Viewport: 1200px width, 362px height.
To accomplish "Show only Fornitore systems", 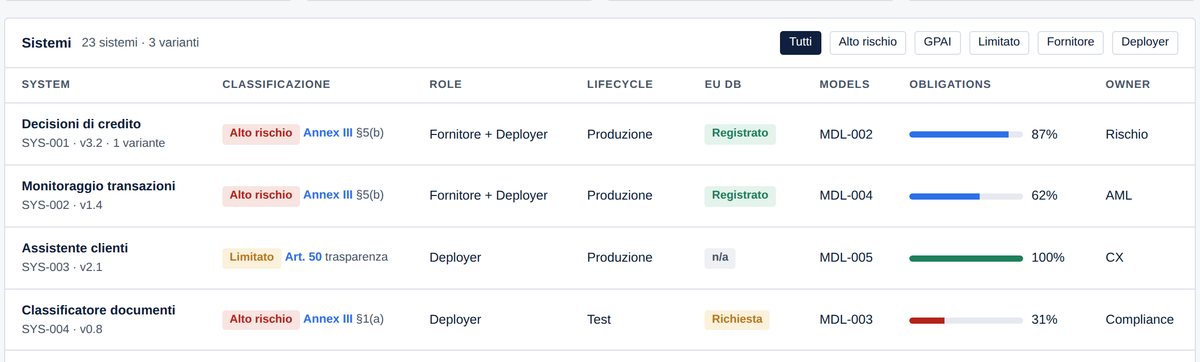I will coord(1071,42).
